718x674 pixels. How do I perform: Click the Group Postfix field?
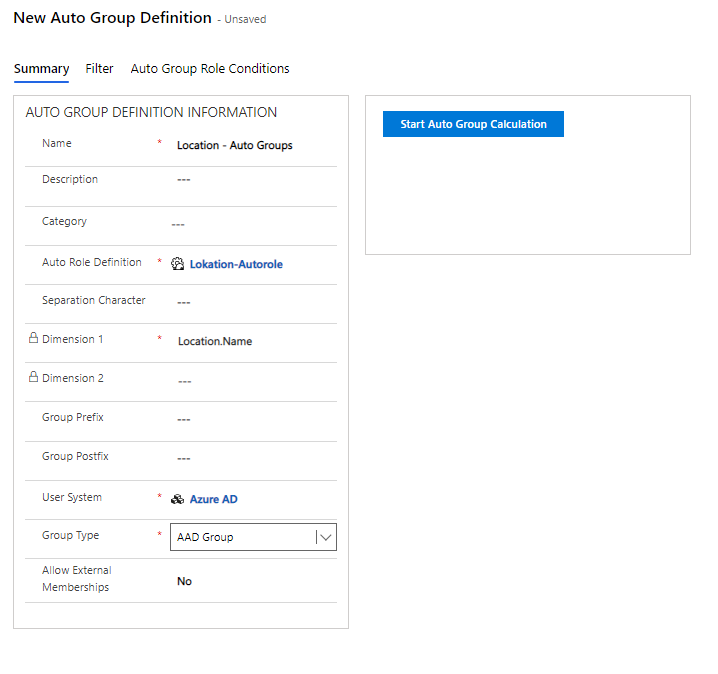tap(250, 459)
